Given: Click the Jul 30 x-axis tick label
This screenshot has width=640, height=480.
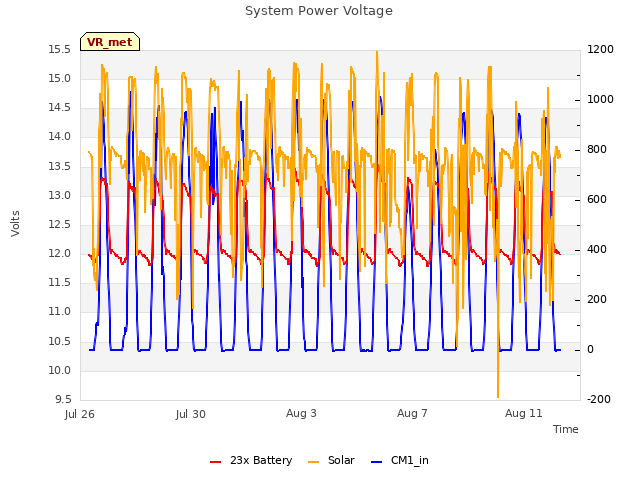Looking at the screenshot, I should tap(191, 414).
